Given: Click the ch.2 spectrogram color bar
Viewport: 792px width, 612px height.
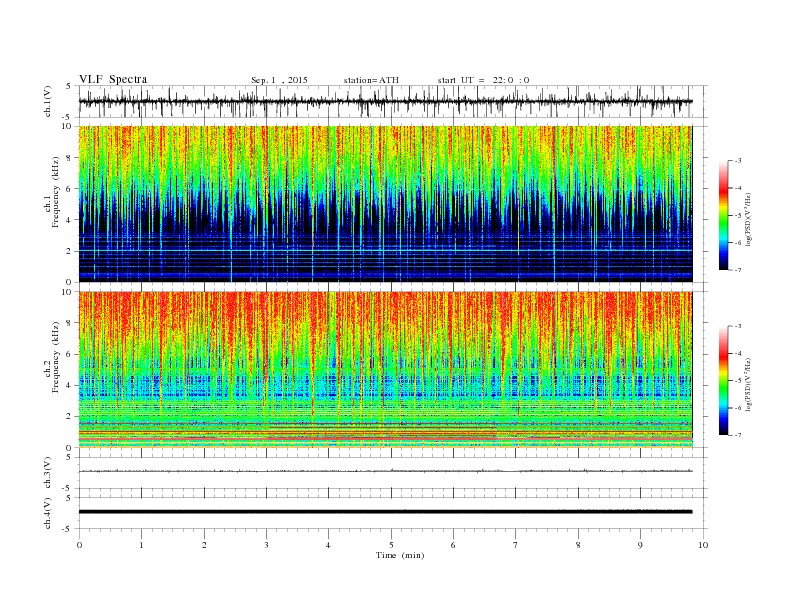Looking at the screenshot, I should coord(723,381).
